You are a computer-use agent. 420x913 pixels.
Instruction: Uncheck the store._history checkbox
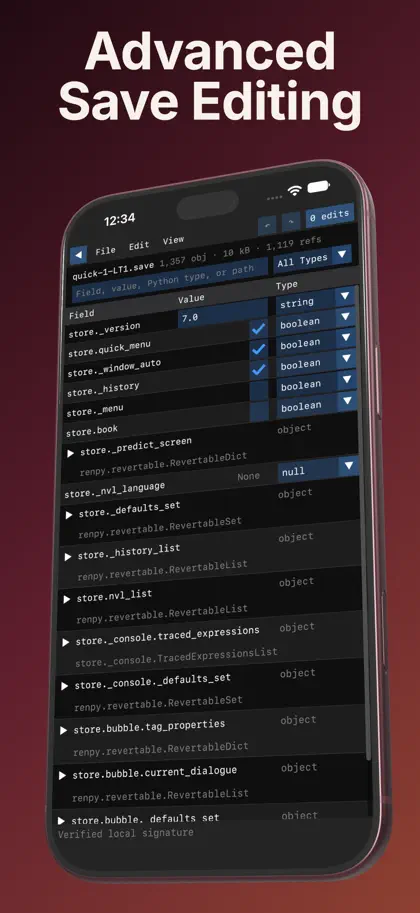click(x=259, y=369)
